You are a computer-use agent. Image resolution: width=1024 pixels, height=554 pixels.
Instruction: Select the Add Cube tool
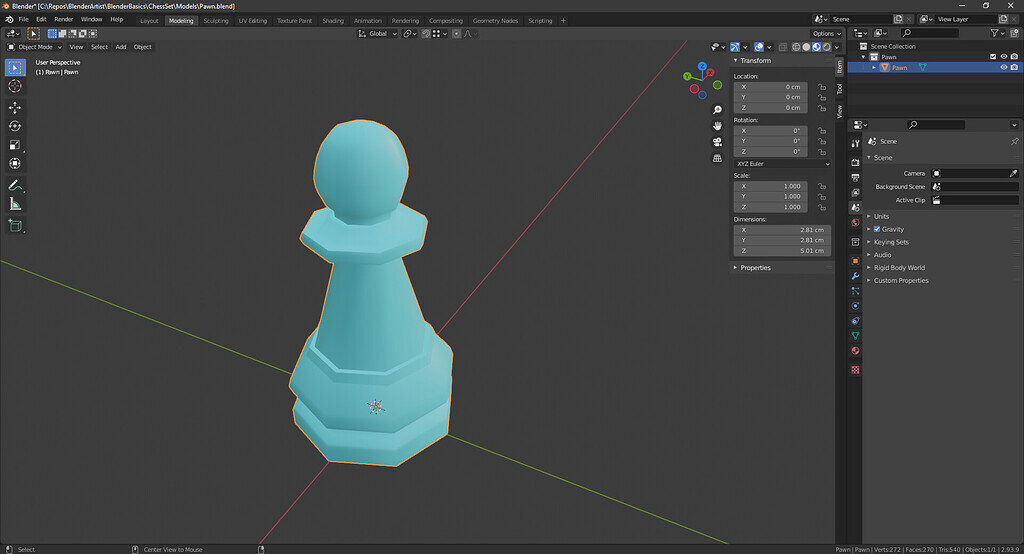point(15,226)
